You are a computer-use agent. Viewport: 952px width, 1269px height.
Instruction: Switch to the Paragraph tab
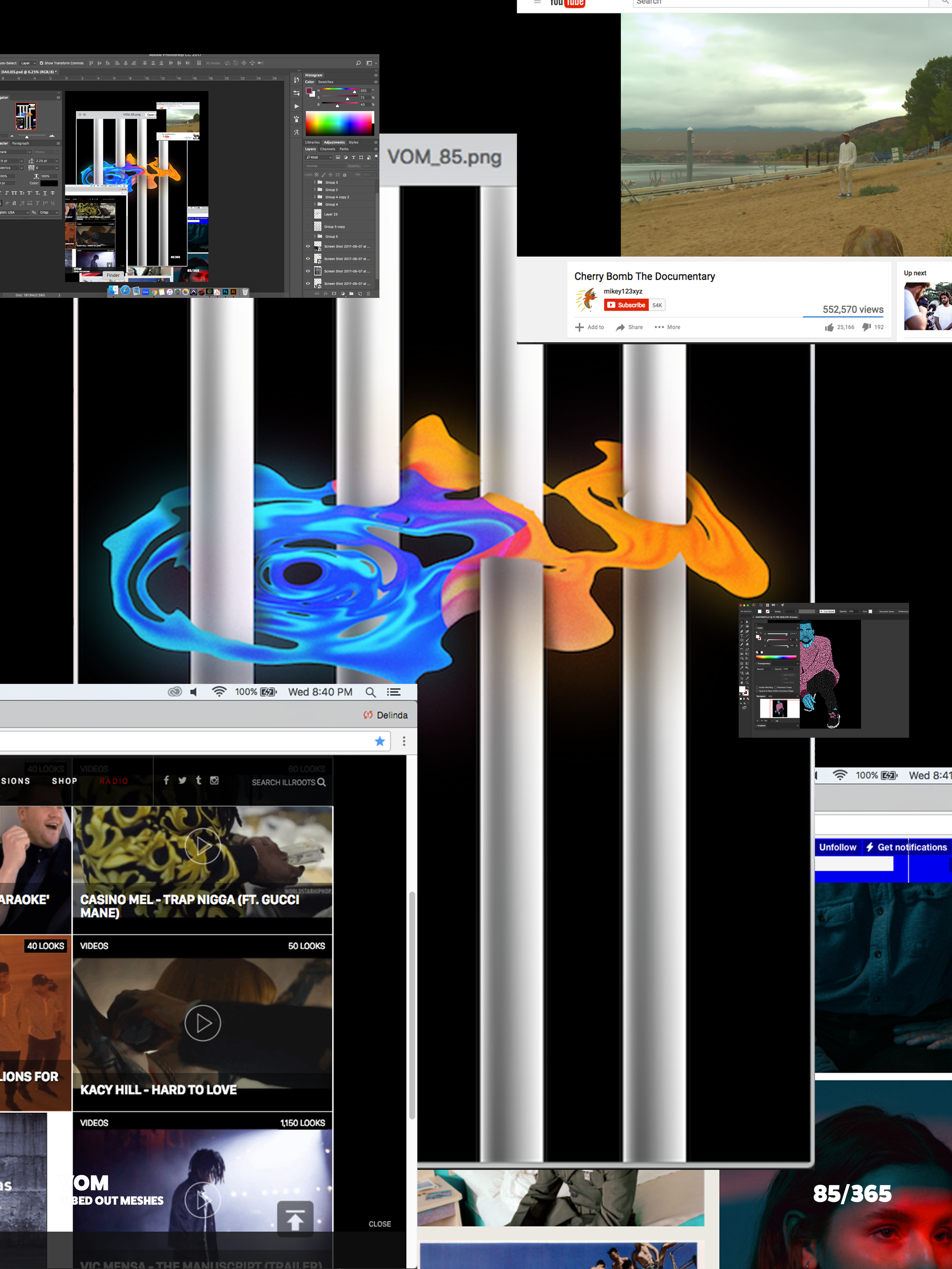pos(21,144)
